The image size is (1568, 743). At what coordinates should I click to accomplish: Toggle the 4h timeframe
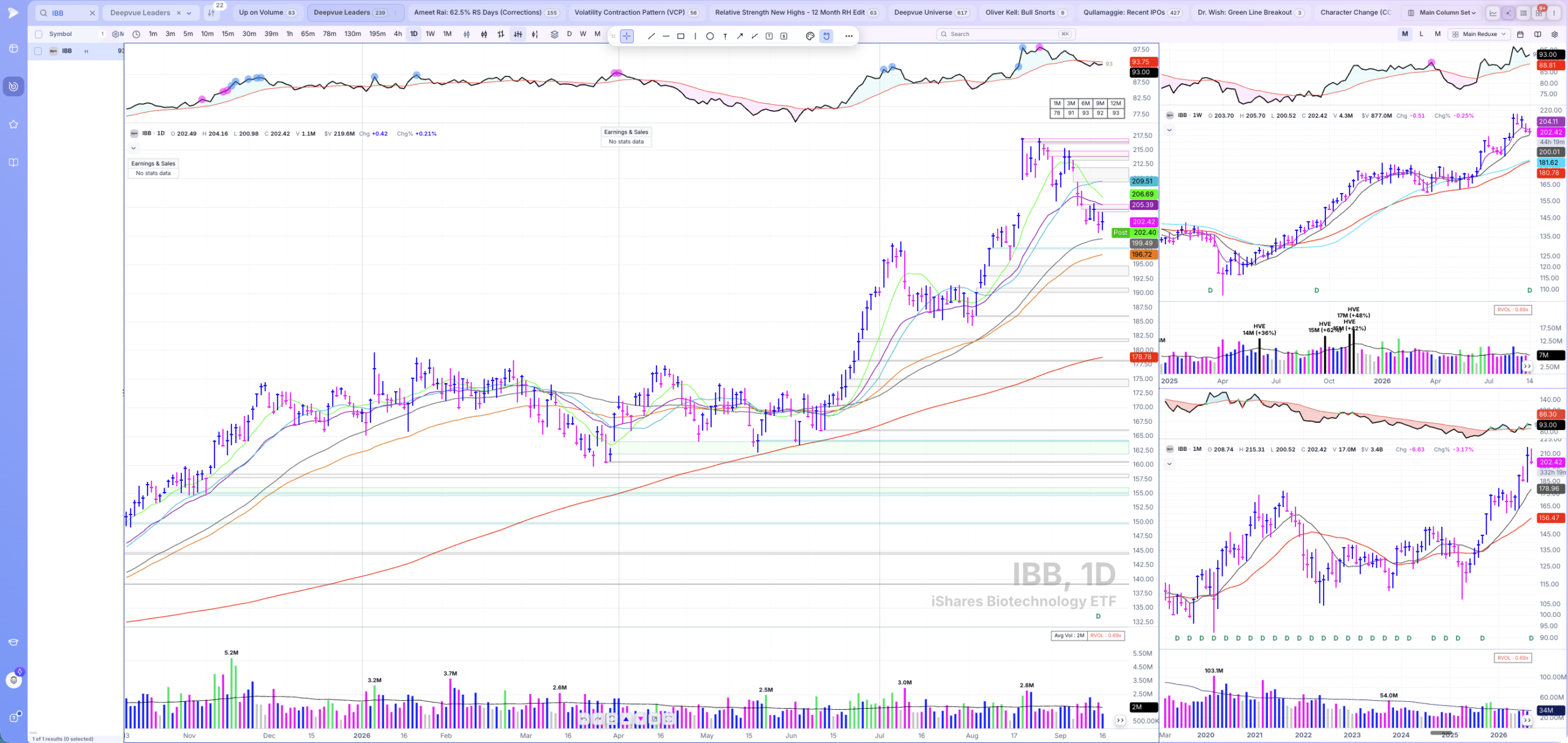pyautogui.click(x=398, y=34)
